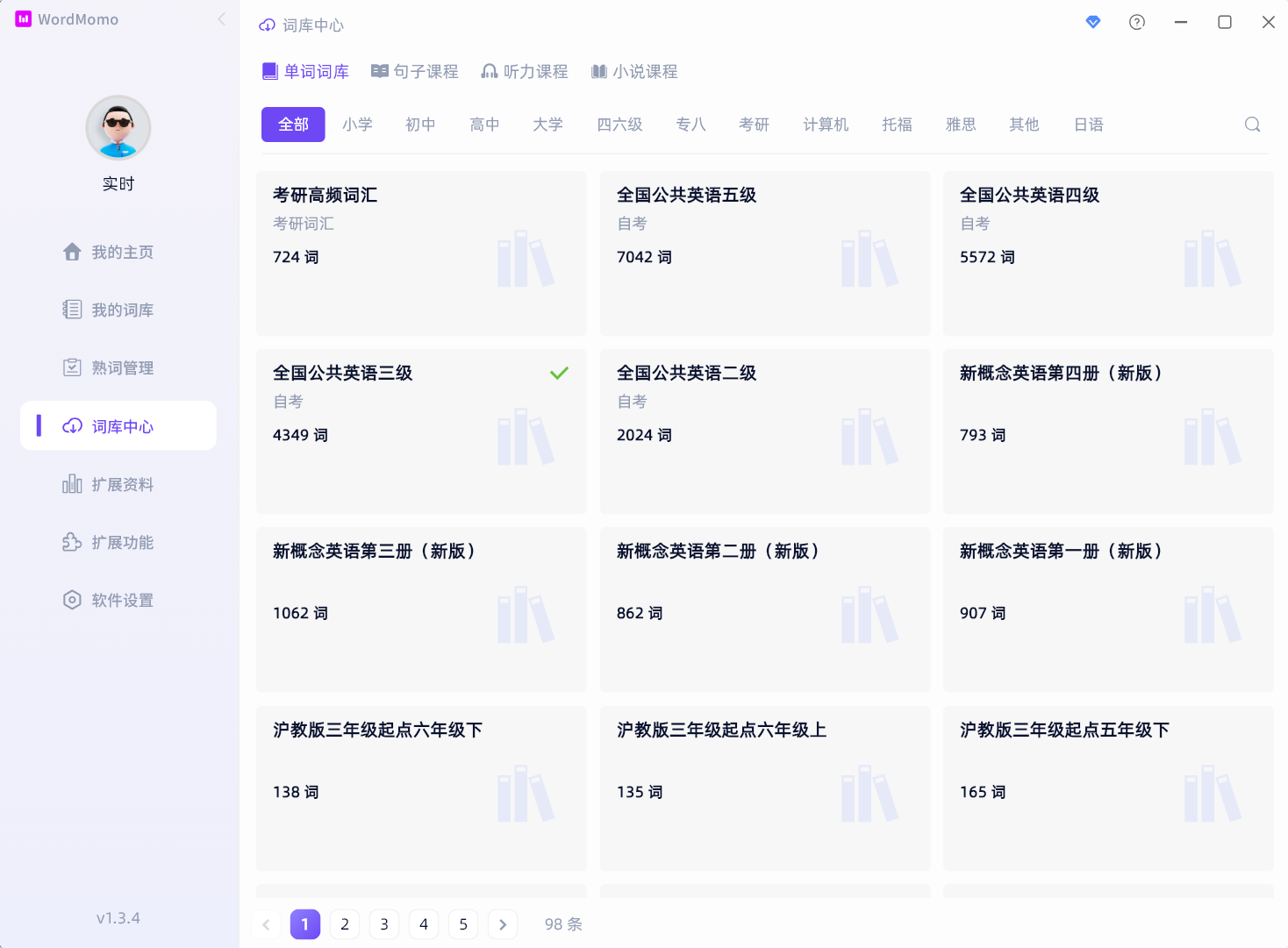This screenshot has width=1288, height=948.
Task: Go to next page arrow
Action: [x=503, y=924]
